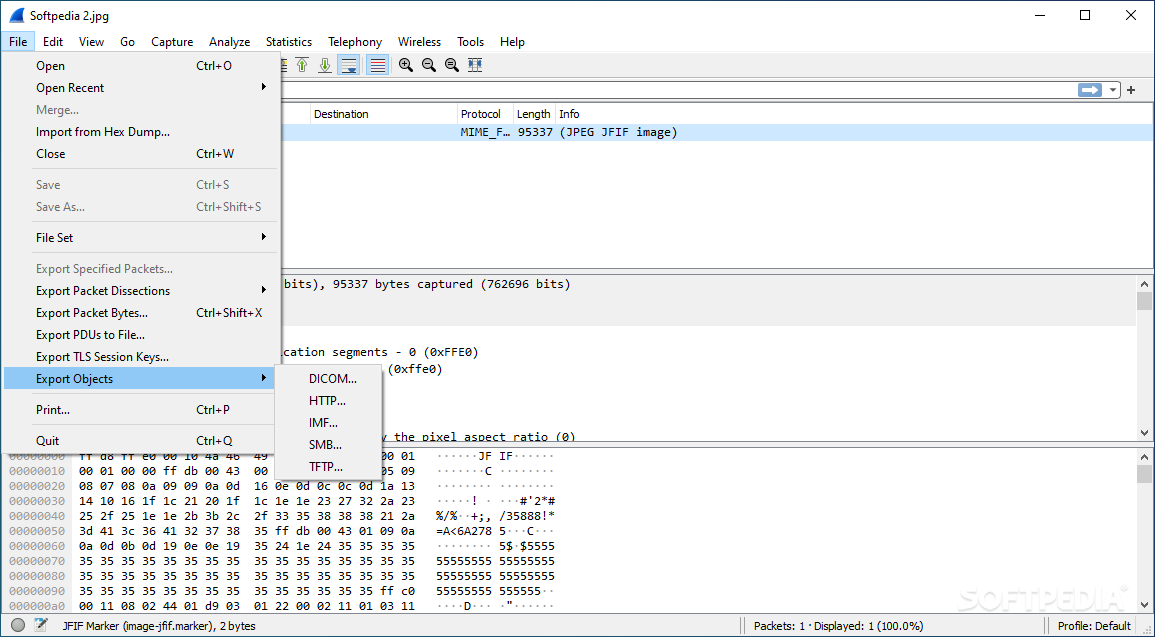1155x637 pixels.
Task: Toggle colorize packet list icon
Action: 377,65
